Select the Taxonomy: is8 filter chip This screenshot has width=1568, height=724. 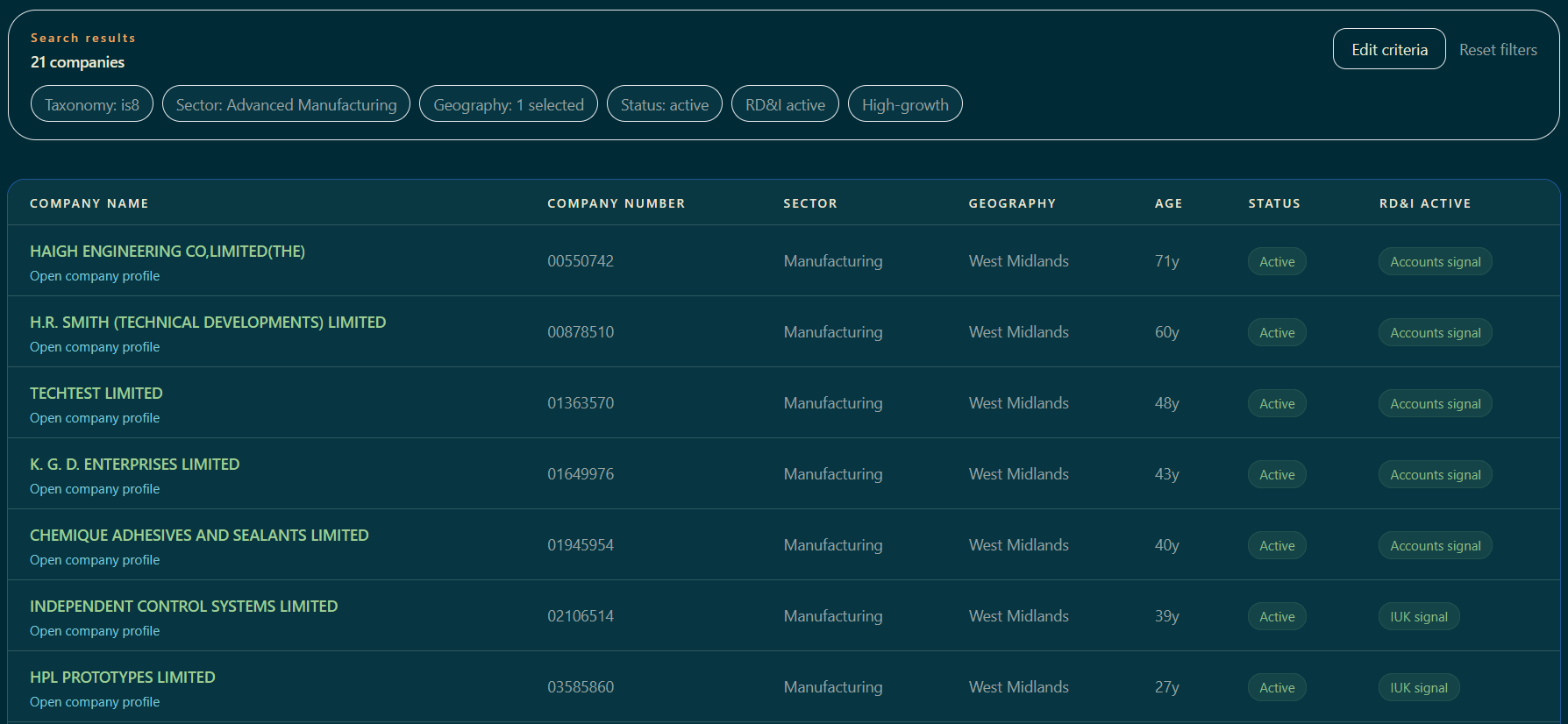click(92, 104)
